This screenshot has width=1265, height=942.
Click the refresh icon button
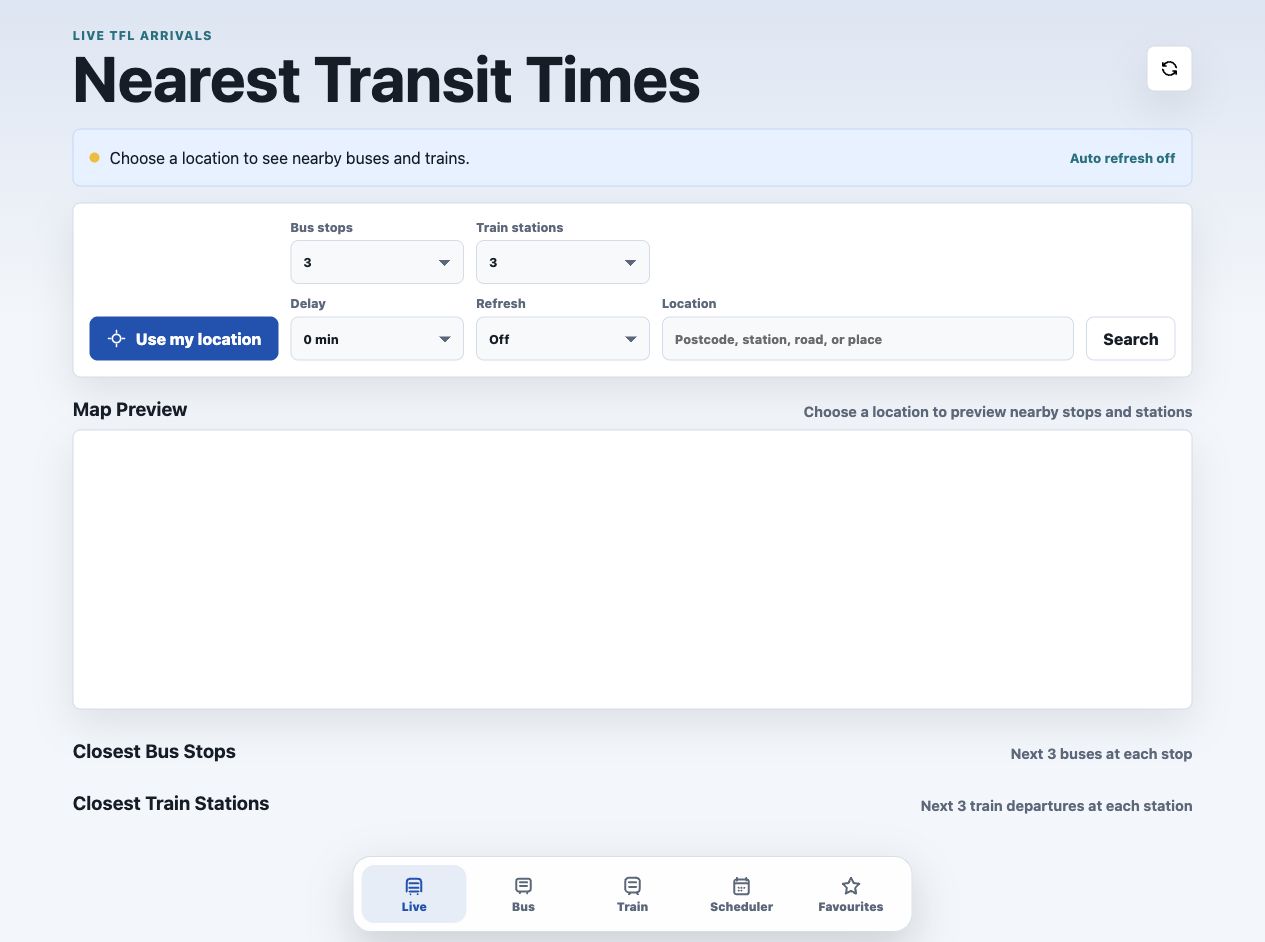pyautogui.click(x=1169, y=69)
